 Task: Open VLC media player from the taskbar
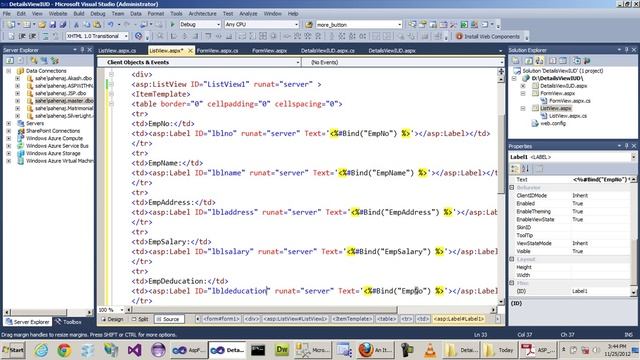429,350
